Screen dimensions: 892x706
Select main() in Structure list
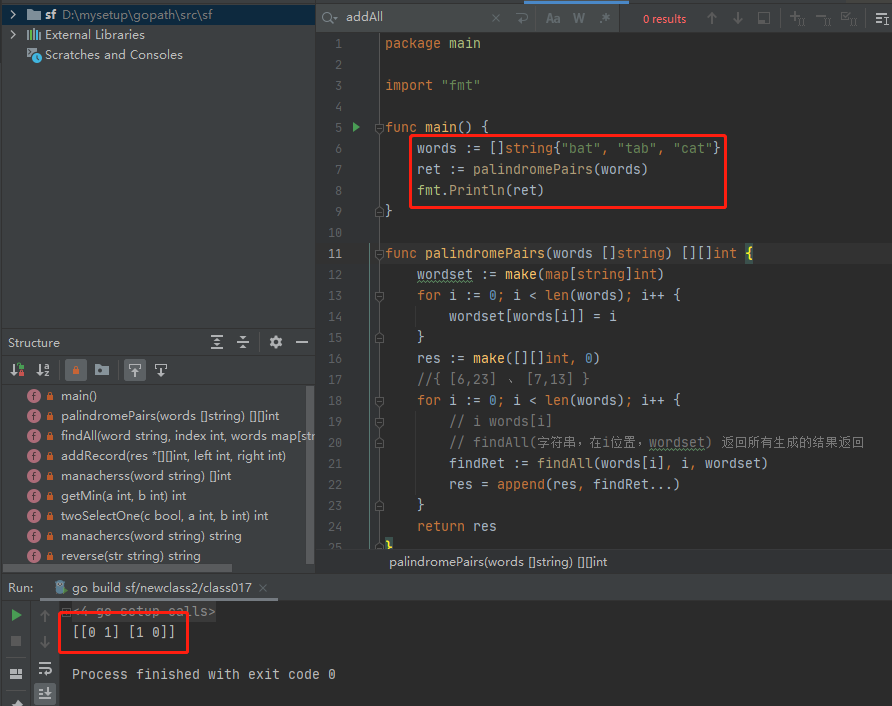tap(79, 396)
